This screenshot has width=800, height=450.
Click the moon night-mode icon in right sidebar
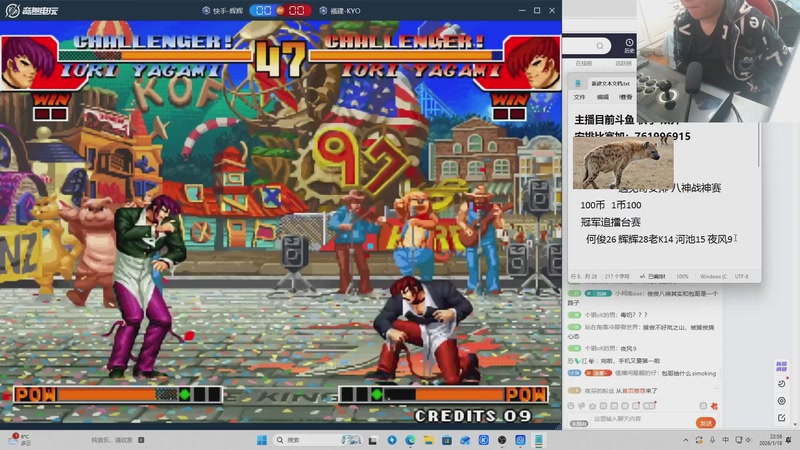click(782, 384)
